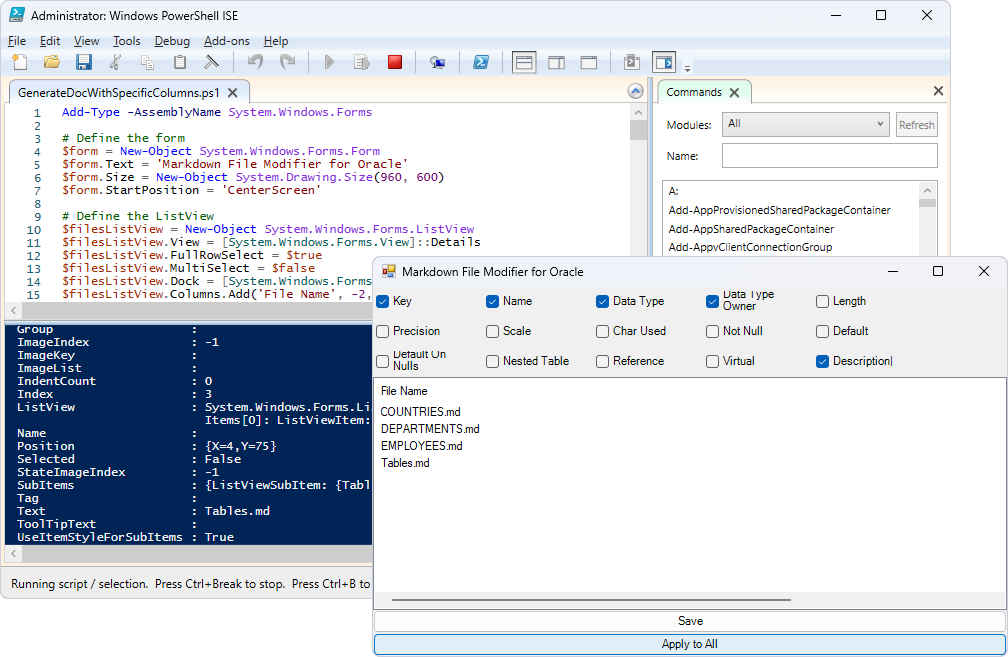
Task: Click the Undo arrow icon
Action: [x=256, y=62]
